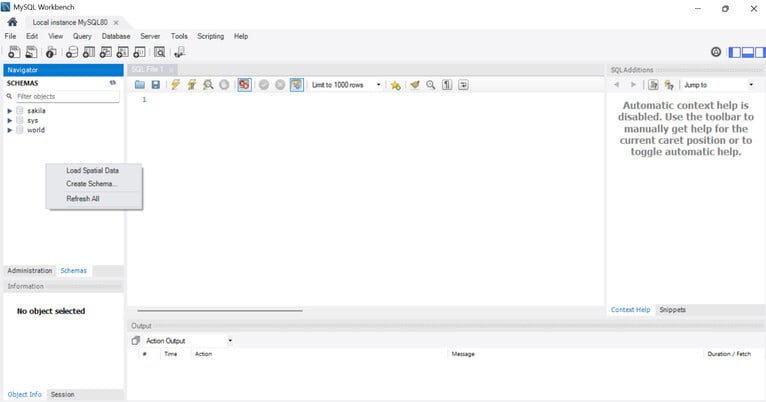Open a SQL script file icon
Viewport: 766px width, 402px height.
pos(31,52)
